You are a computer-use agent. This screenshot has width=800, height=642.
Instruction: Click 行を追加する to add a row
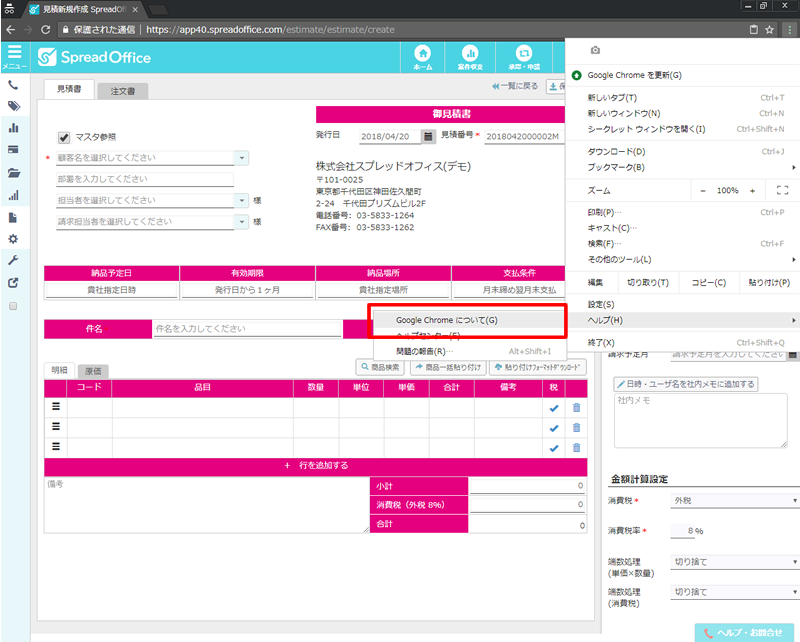(x=316, y=465)
